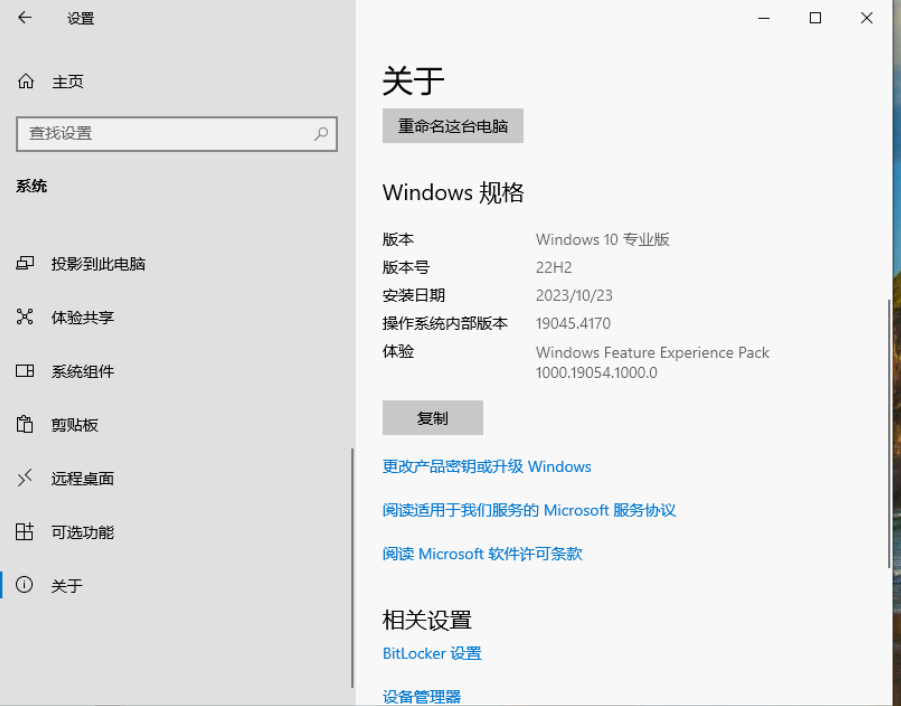Image resolution: width=901 pixels, height=706 pixels.
Task: Maximize the Settings window
Action: [x=815, y=18]
